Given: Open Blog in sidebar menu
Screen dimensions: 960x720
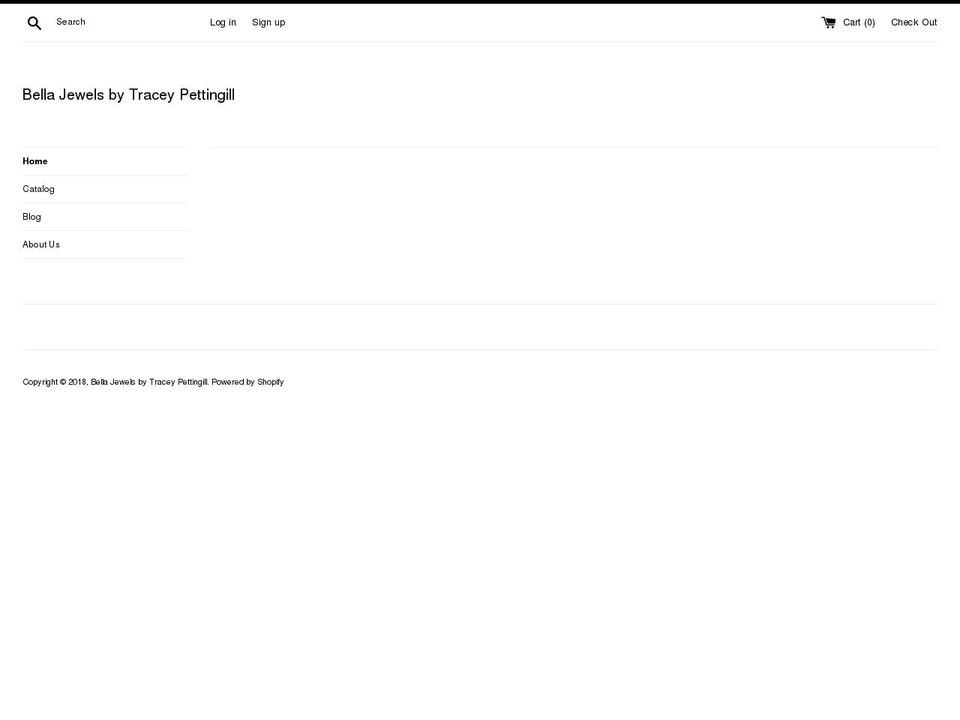Looking at the screenshot, I should (x=105, y=216).
